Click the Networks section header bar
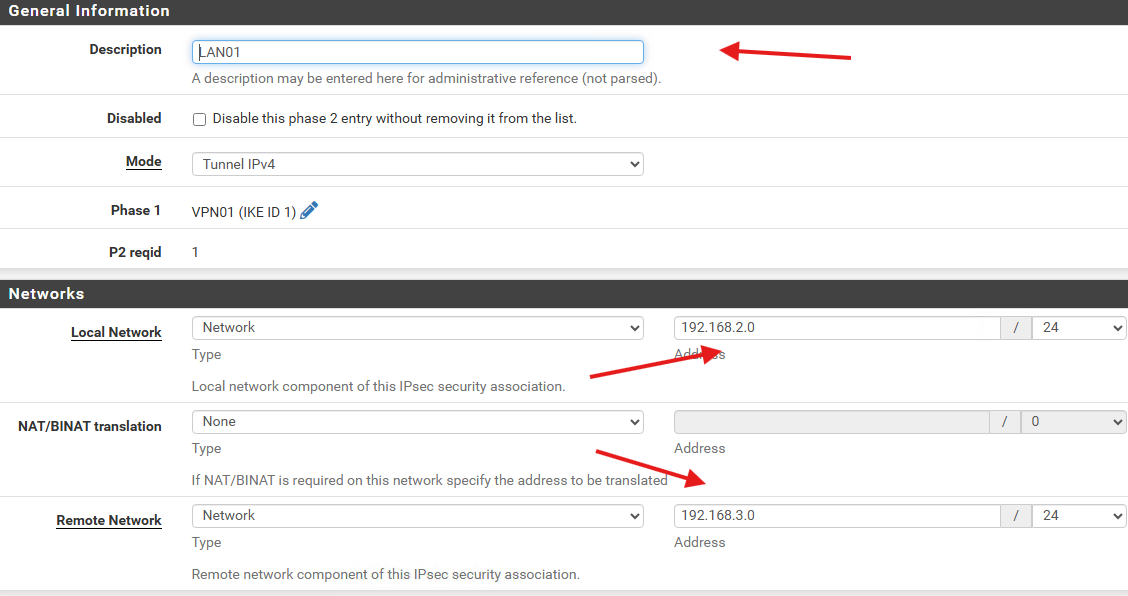 click(564, 294)
